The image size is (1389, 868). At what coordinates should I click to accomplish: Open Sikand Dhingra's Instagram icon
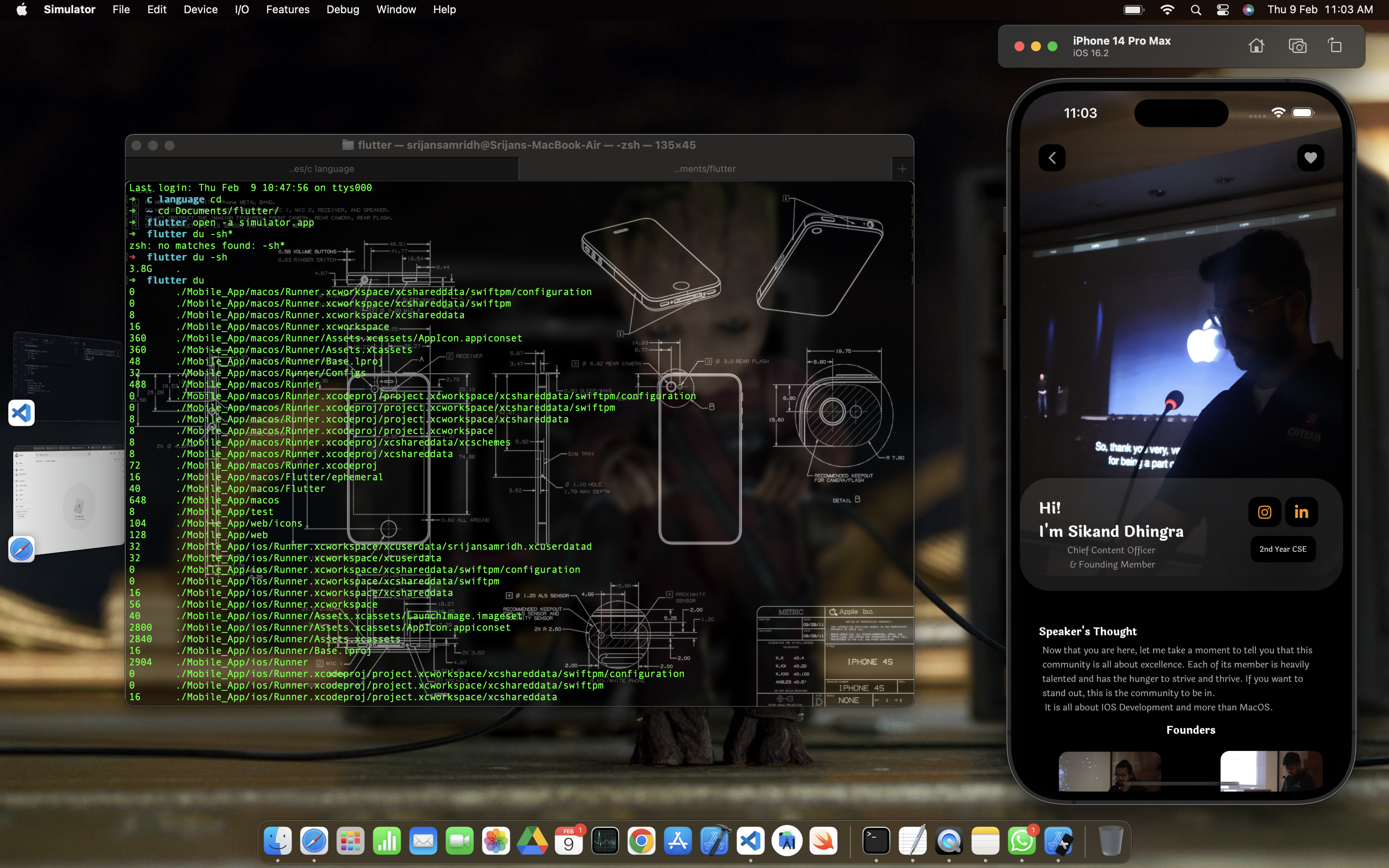tap(1265, 512)
